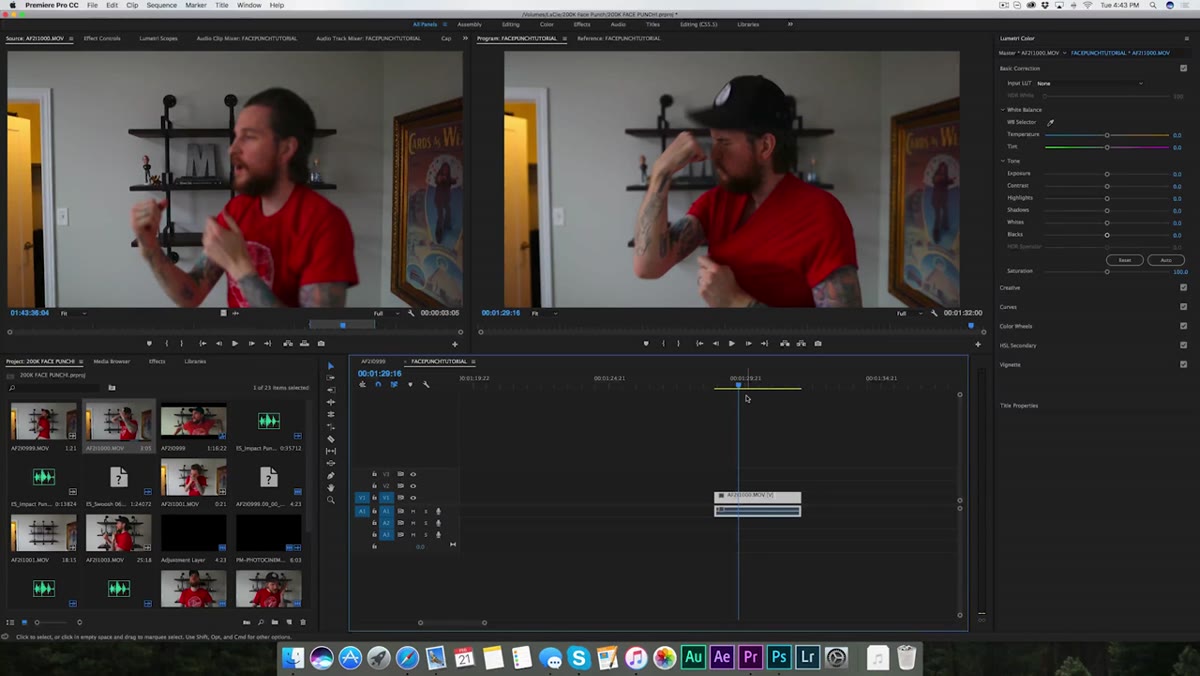Open Program monitor Fit zoom dropdown
Image resolution: width=1200 pixels, height=676 pixels.
pyautogui.click(x=545, y=313)
